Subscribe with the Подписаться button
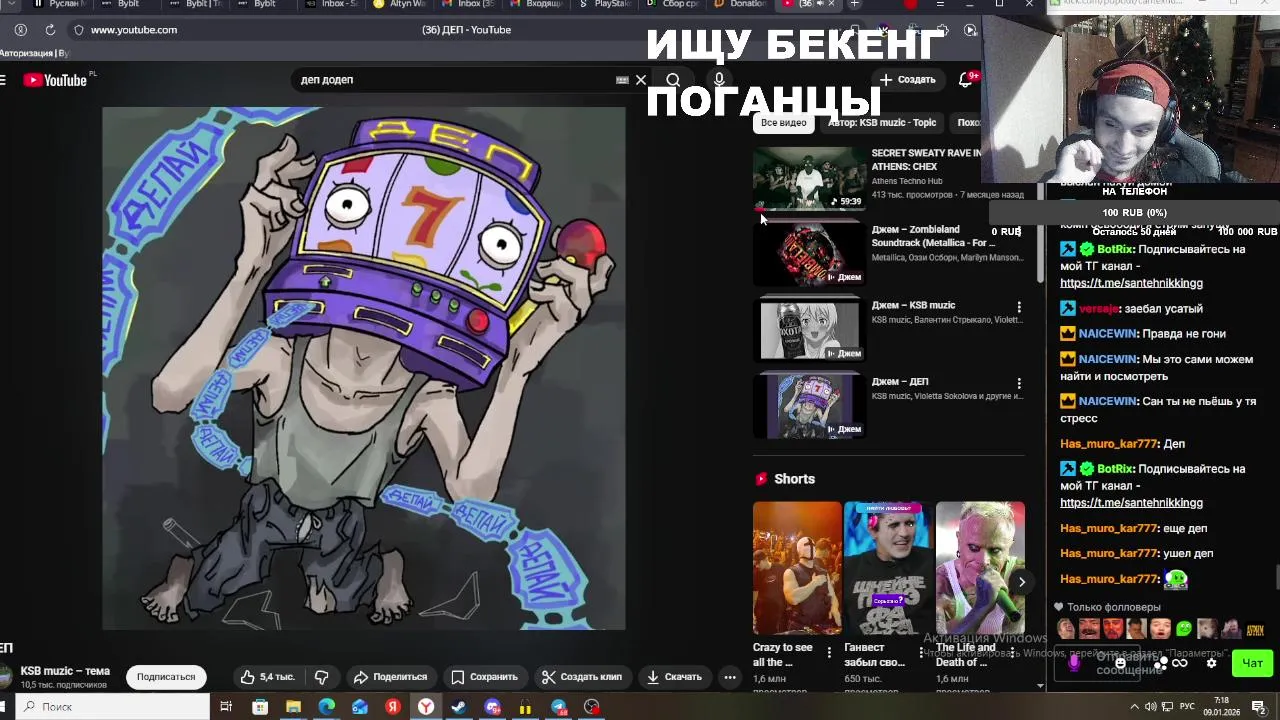 pos(166,677)
